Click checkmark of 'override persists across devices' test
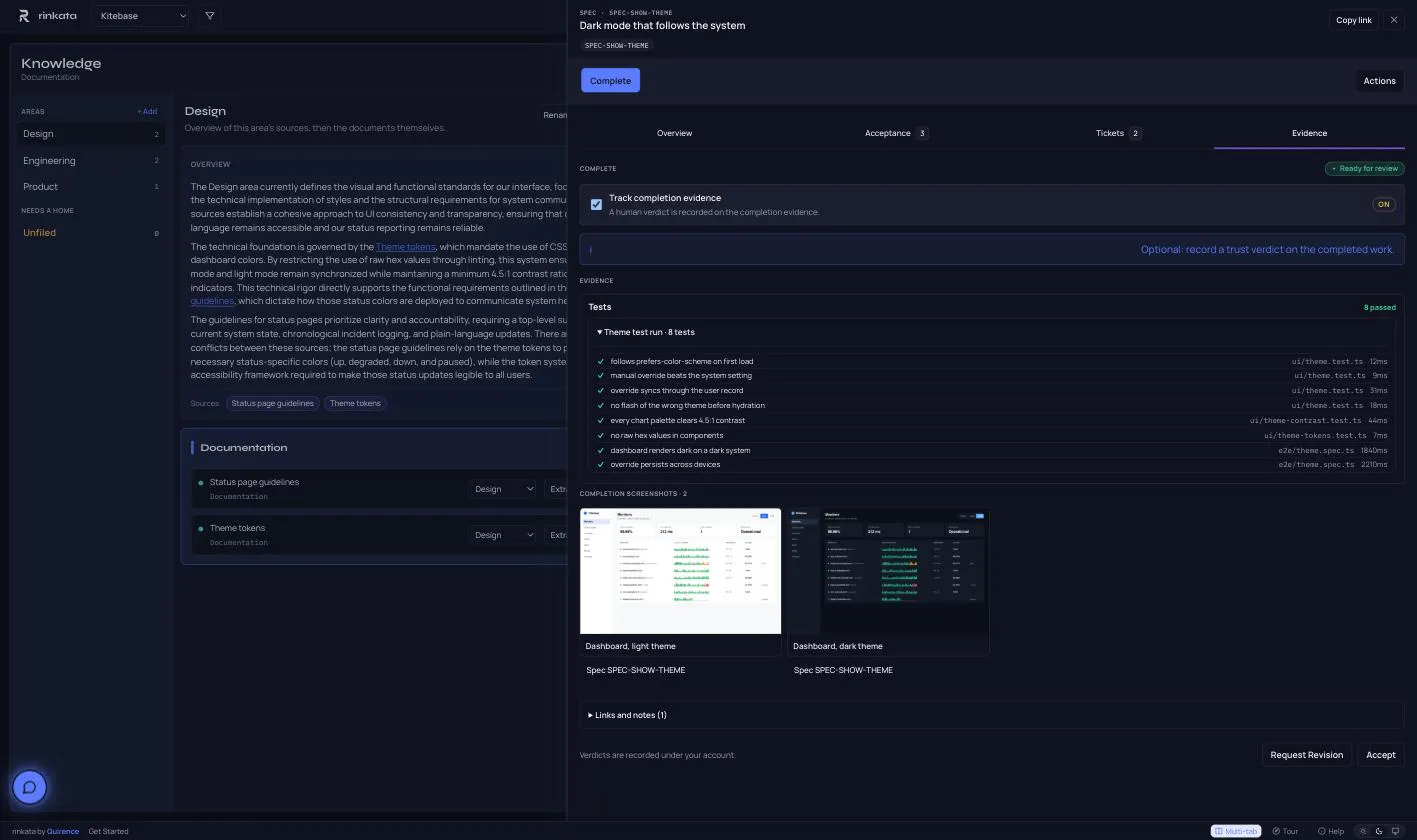1417x840 pixels. (x=600, y=465)
